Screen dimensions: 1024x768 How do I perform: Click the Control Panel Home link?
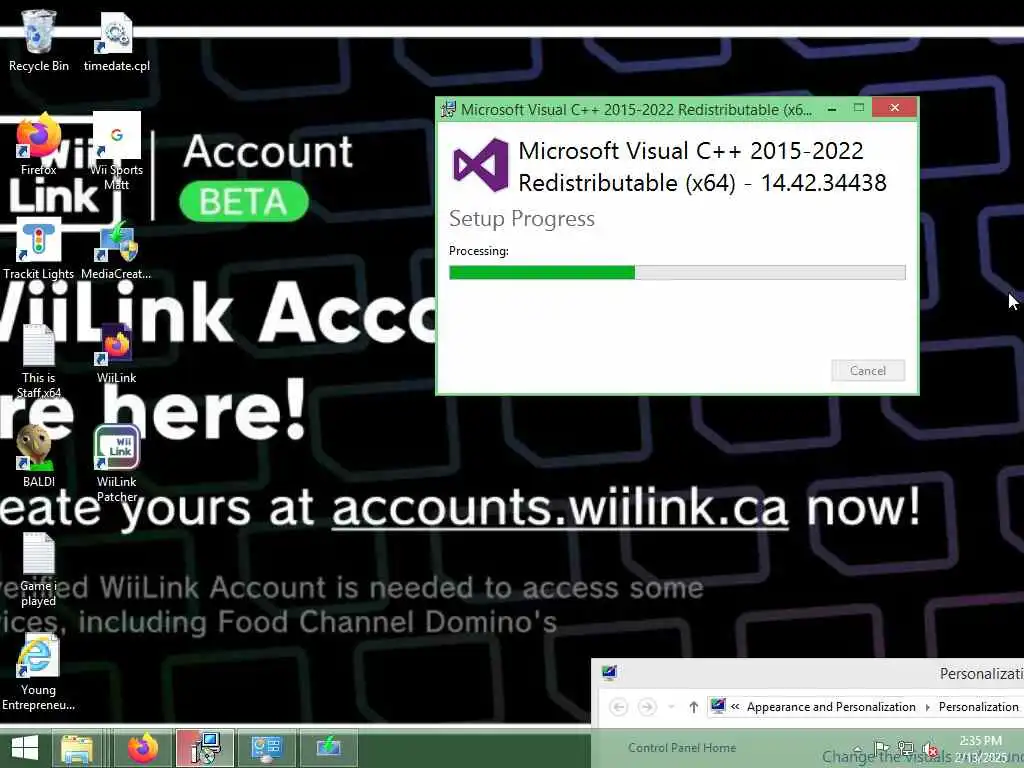click(682, 748)
